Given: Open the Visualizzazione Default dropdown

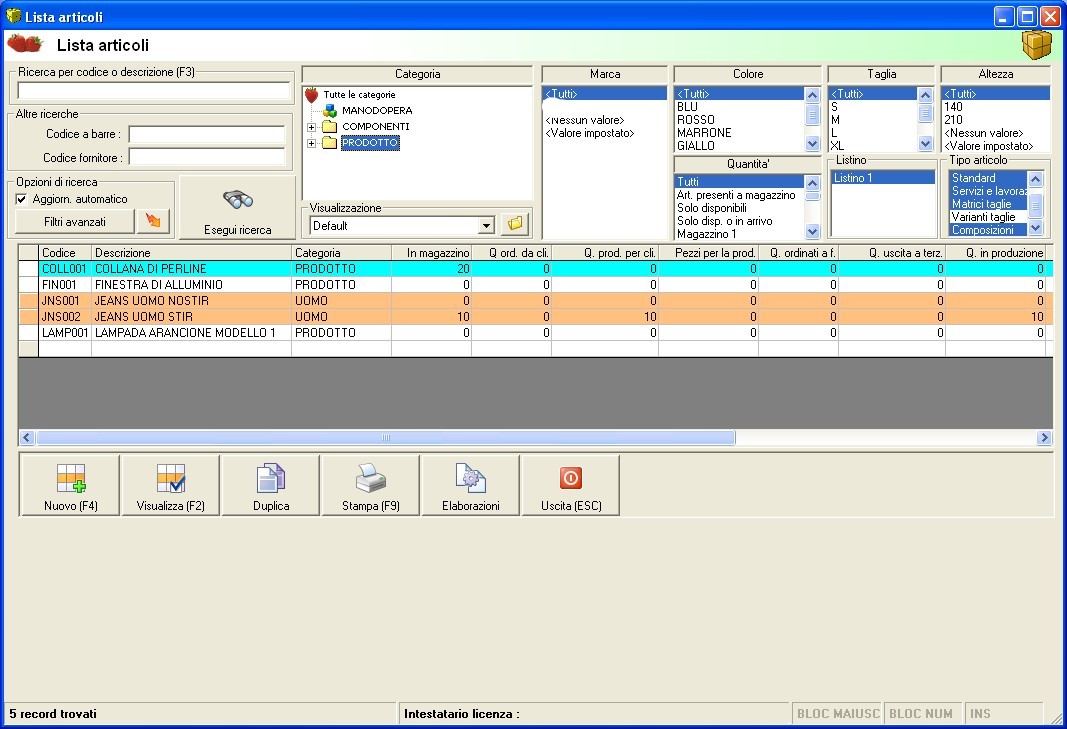Looking at the screenshot, I should tap(486, 226).
